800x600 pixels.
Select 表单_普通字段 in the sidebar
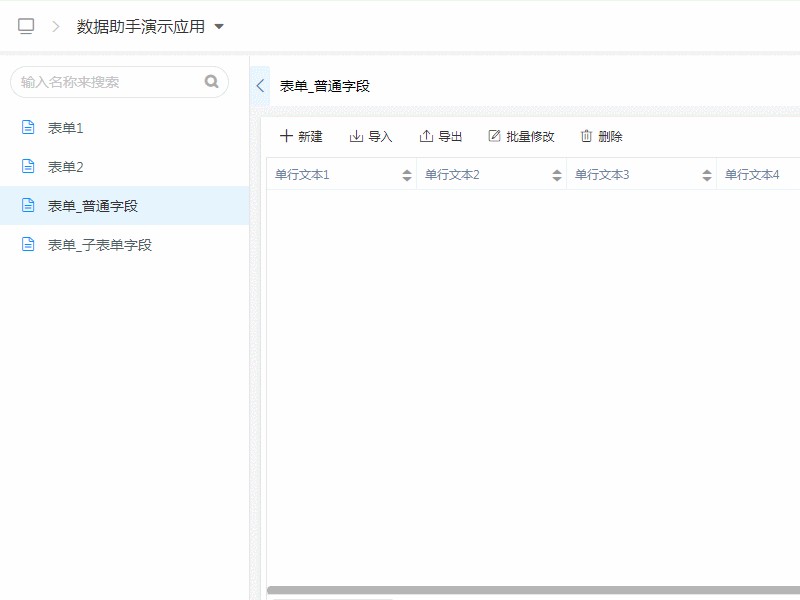point(93,206)
